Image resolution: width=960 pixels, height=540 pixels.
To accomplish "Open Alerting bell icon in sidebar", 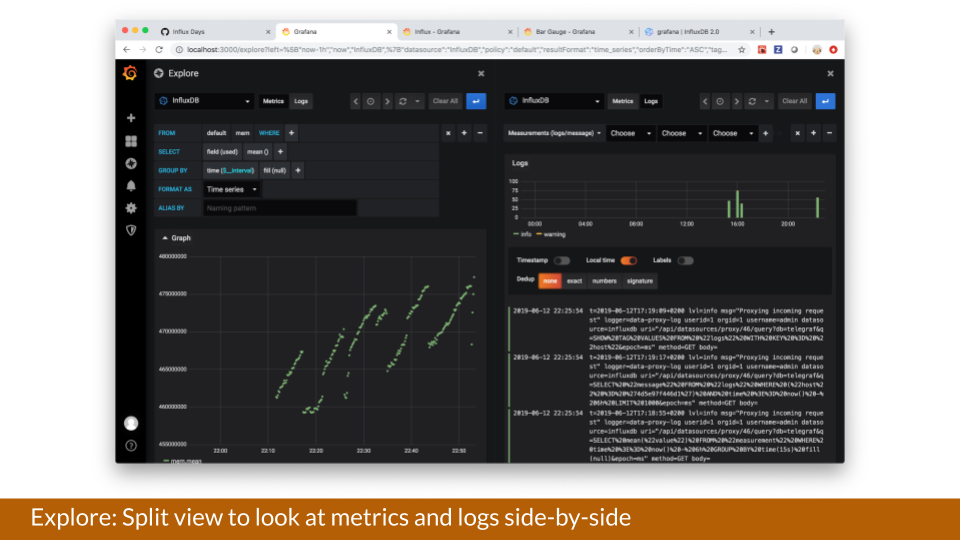I will click(130, 186).
